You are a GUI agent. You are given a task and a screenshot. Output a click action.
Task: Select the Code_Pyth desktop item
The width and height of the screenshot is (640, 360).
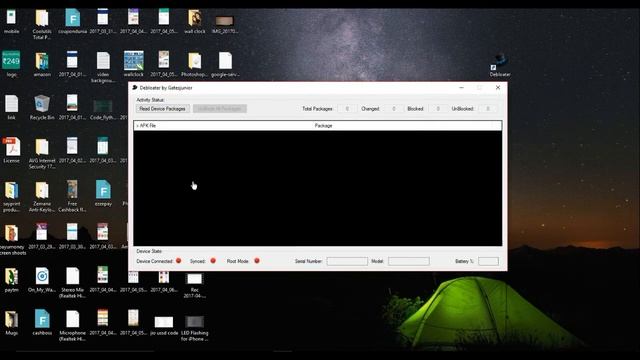(x=103, y=109)
